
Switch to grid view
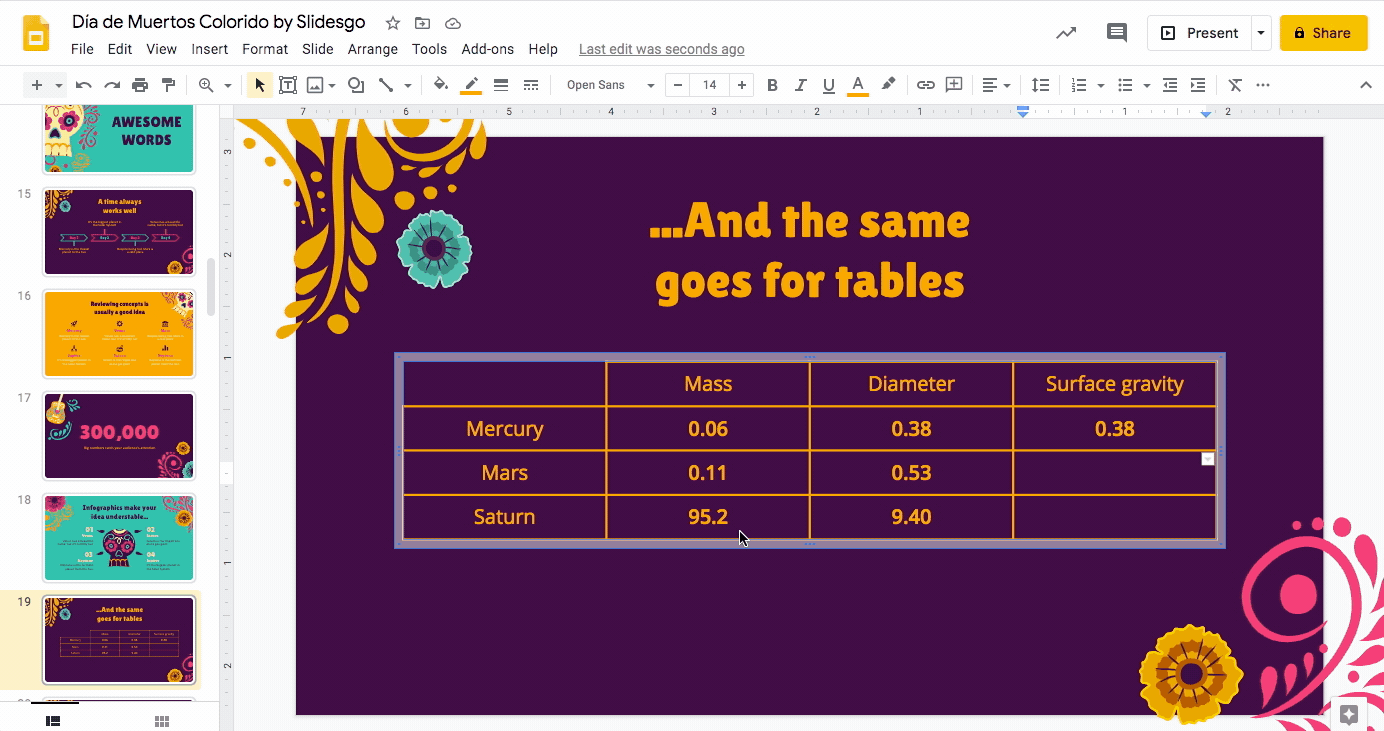click(x=161, y=721)
